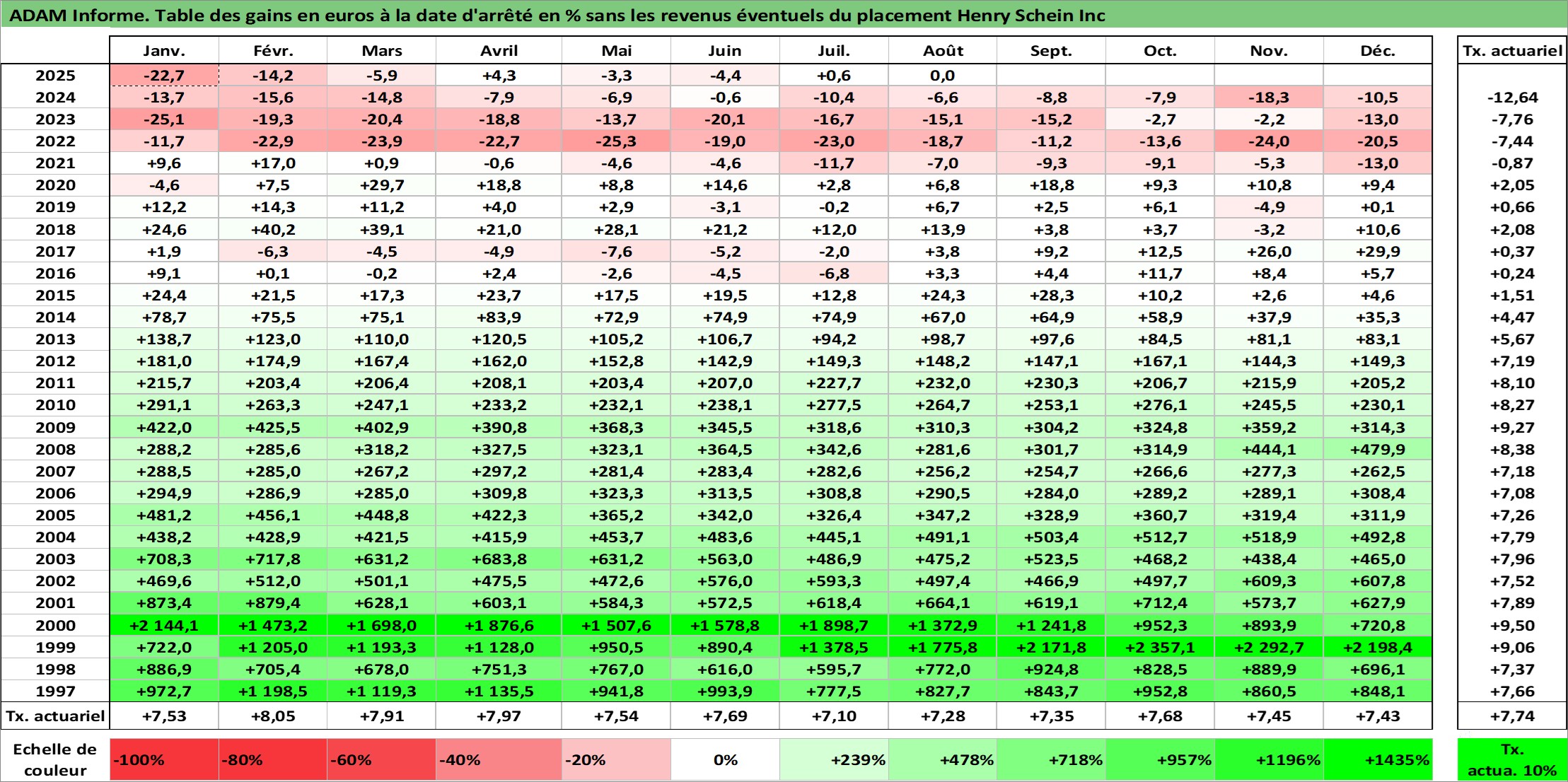Click cell +232,0 in the 2011 row
Viewport: 1568px width, 782px height.
pos(943,383)
